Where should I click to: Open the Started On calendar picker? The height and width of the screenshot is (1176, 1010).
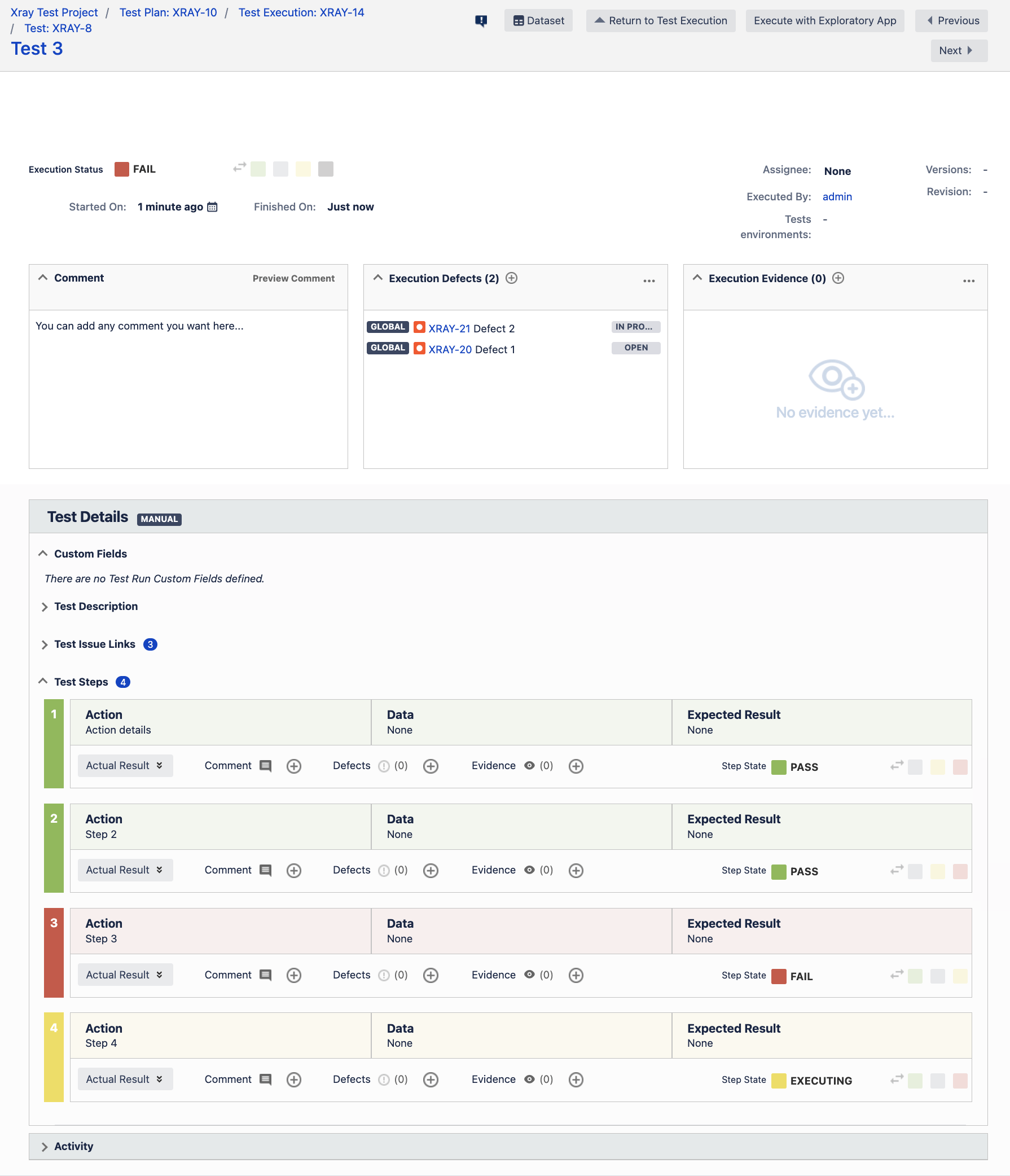[212, 207]
